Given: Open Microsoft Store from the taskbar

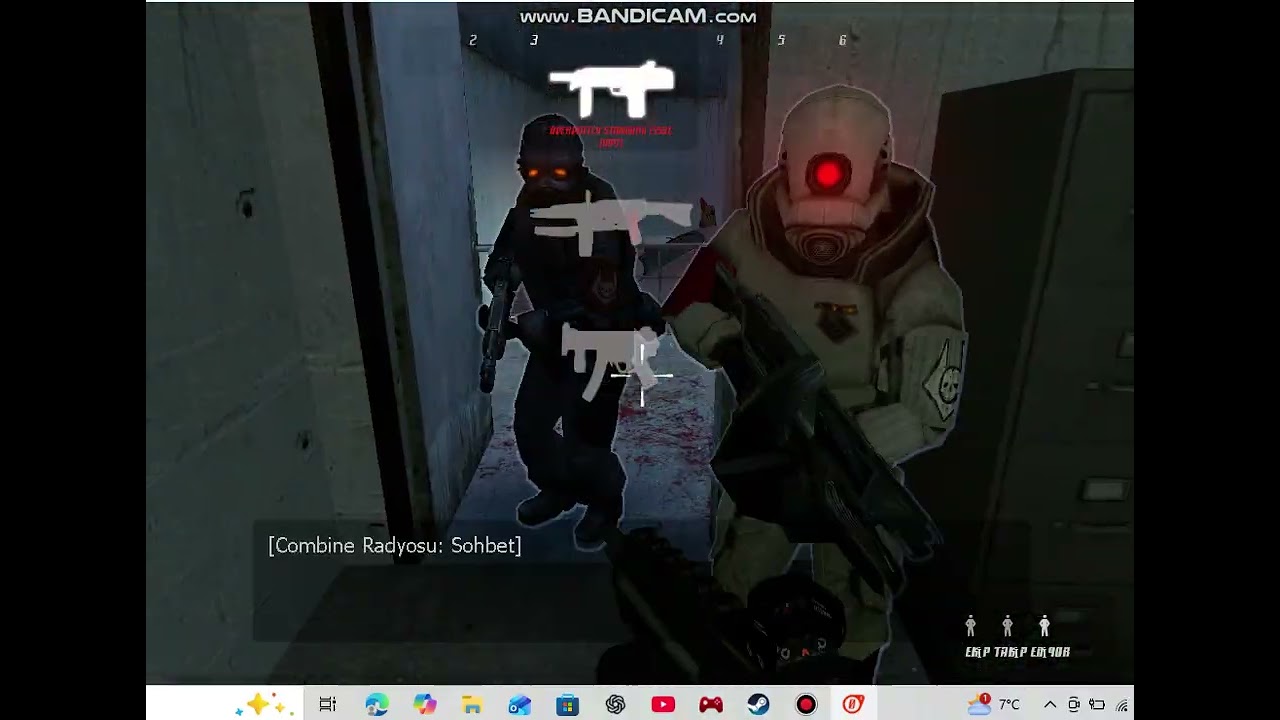Looking at the screenshot, I should [x=567, y=705].
